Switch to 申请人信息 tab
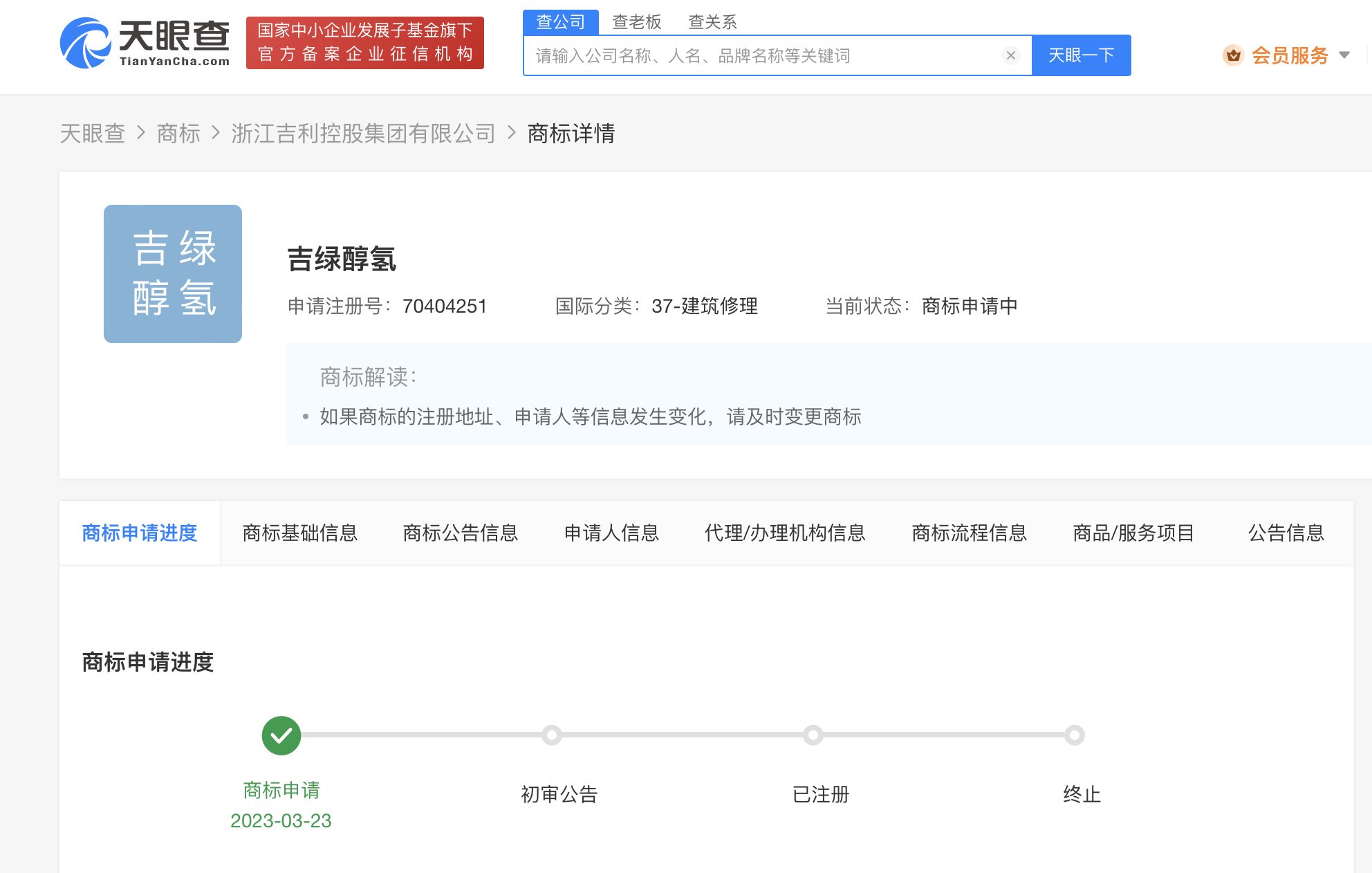 (x=611, y=533)
